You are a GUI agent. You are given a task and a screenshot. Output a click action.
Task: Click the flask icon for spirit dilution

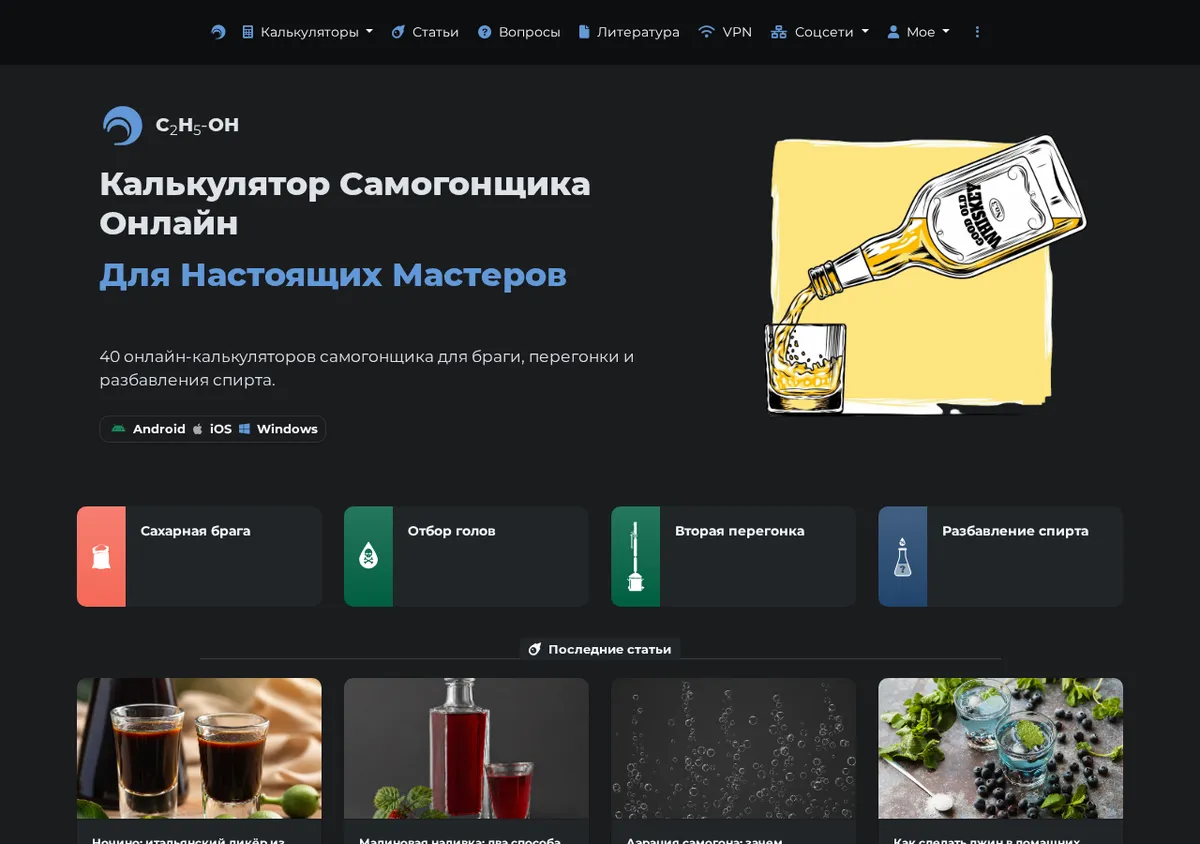[x=902, y=556]
